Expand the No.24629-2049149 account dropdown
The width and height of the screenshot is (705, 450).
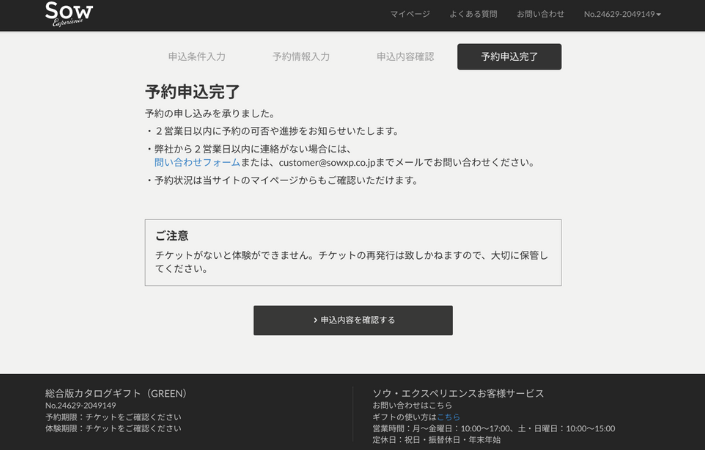pyautogui.click(x=622, y=14)
